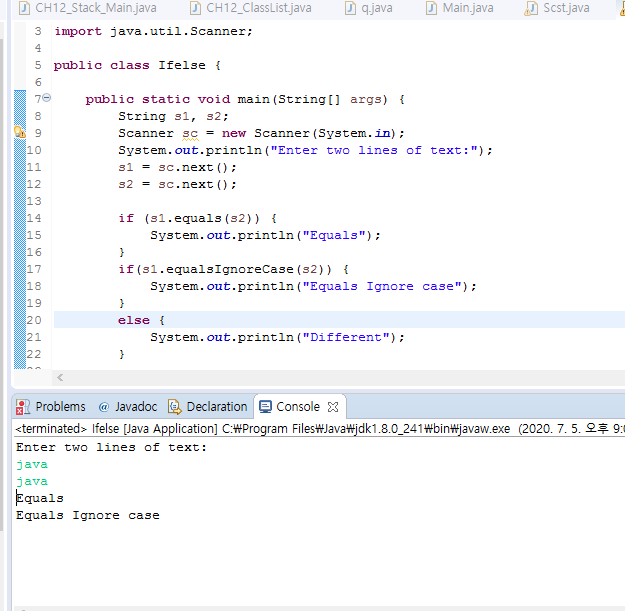
Task: Click the console "Enter two lines of text:" output
Action: [x=112, y=448]
